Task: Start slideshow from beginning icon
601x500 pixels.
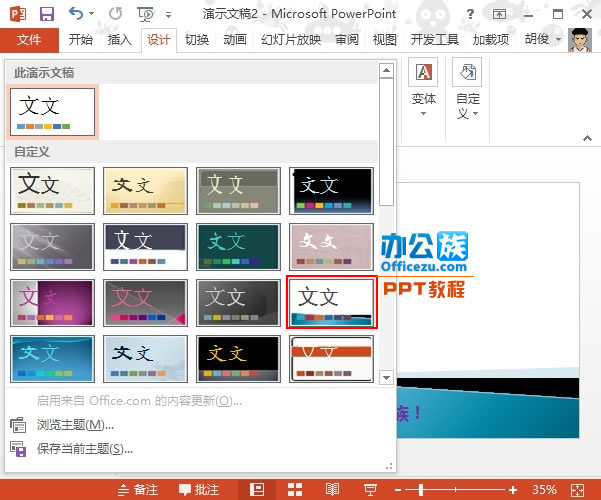Action: click(x=145, y=15)
